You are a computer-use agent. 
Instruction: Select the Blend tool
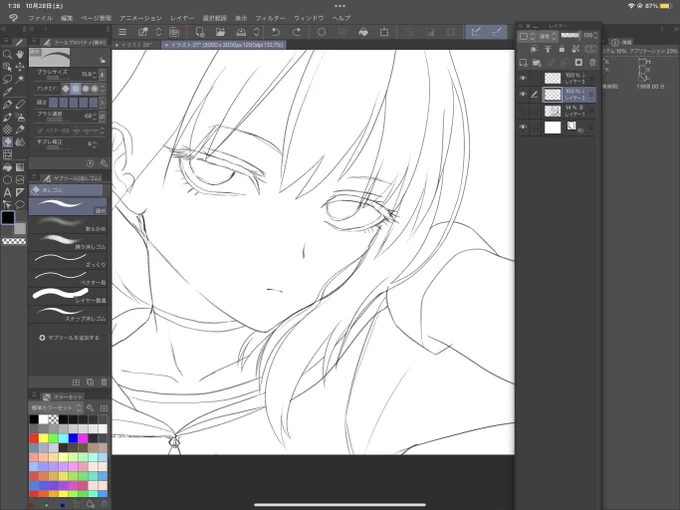(20, 142)
